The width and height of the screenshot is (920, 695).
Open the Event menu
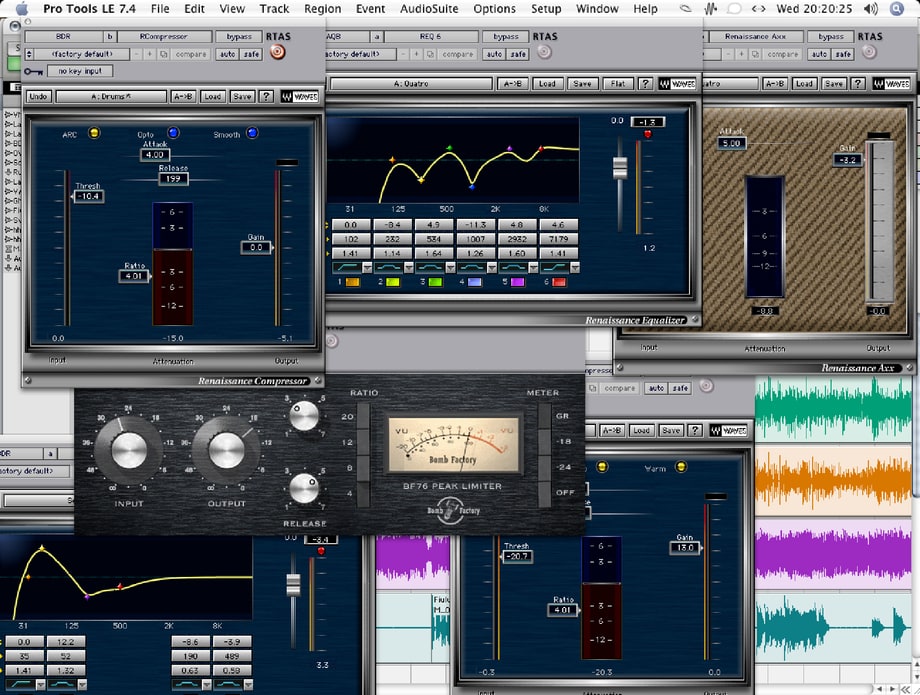(370, 9)
